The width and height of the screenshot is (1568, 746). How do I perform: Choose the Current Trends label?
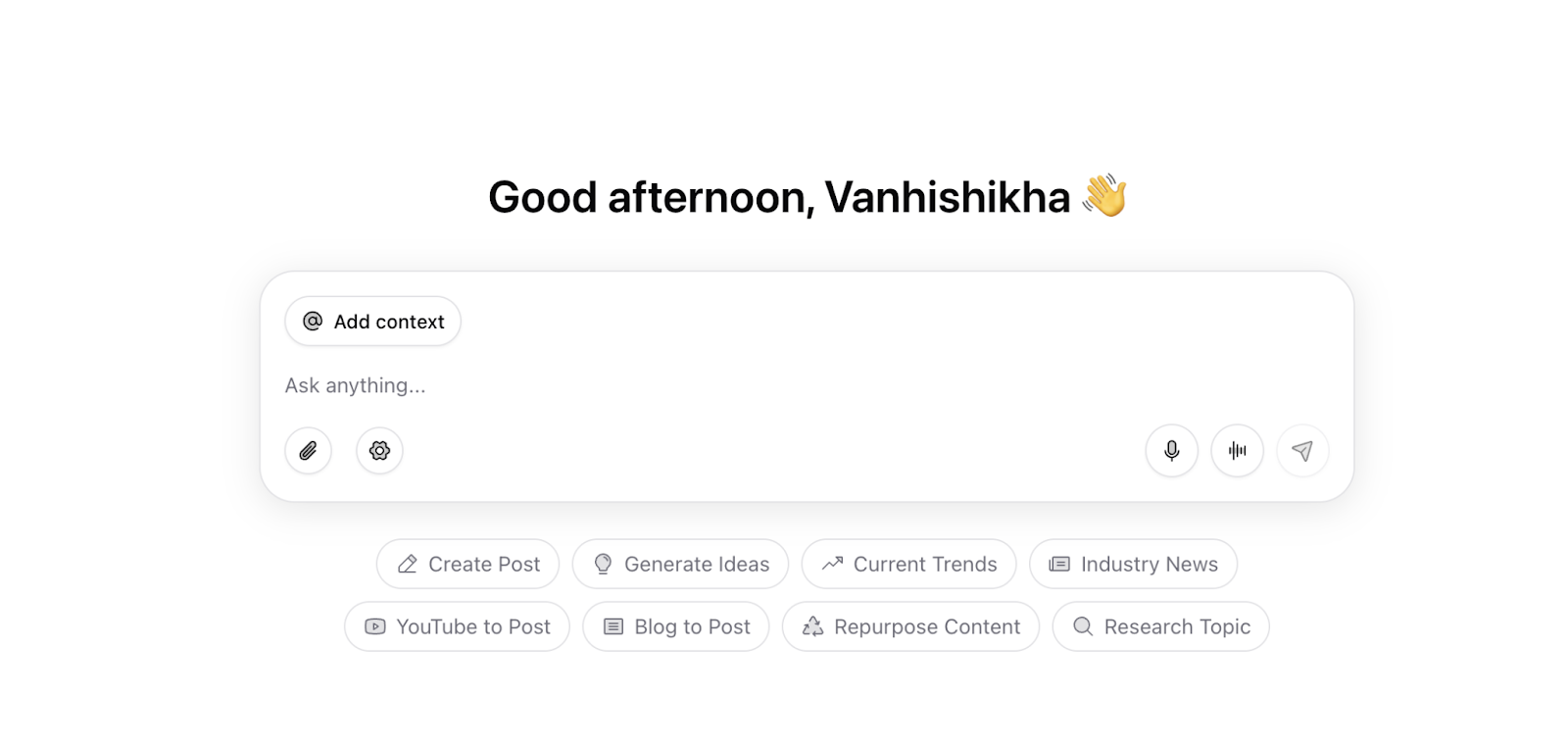[x=925, y=565]
